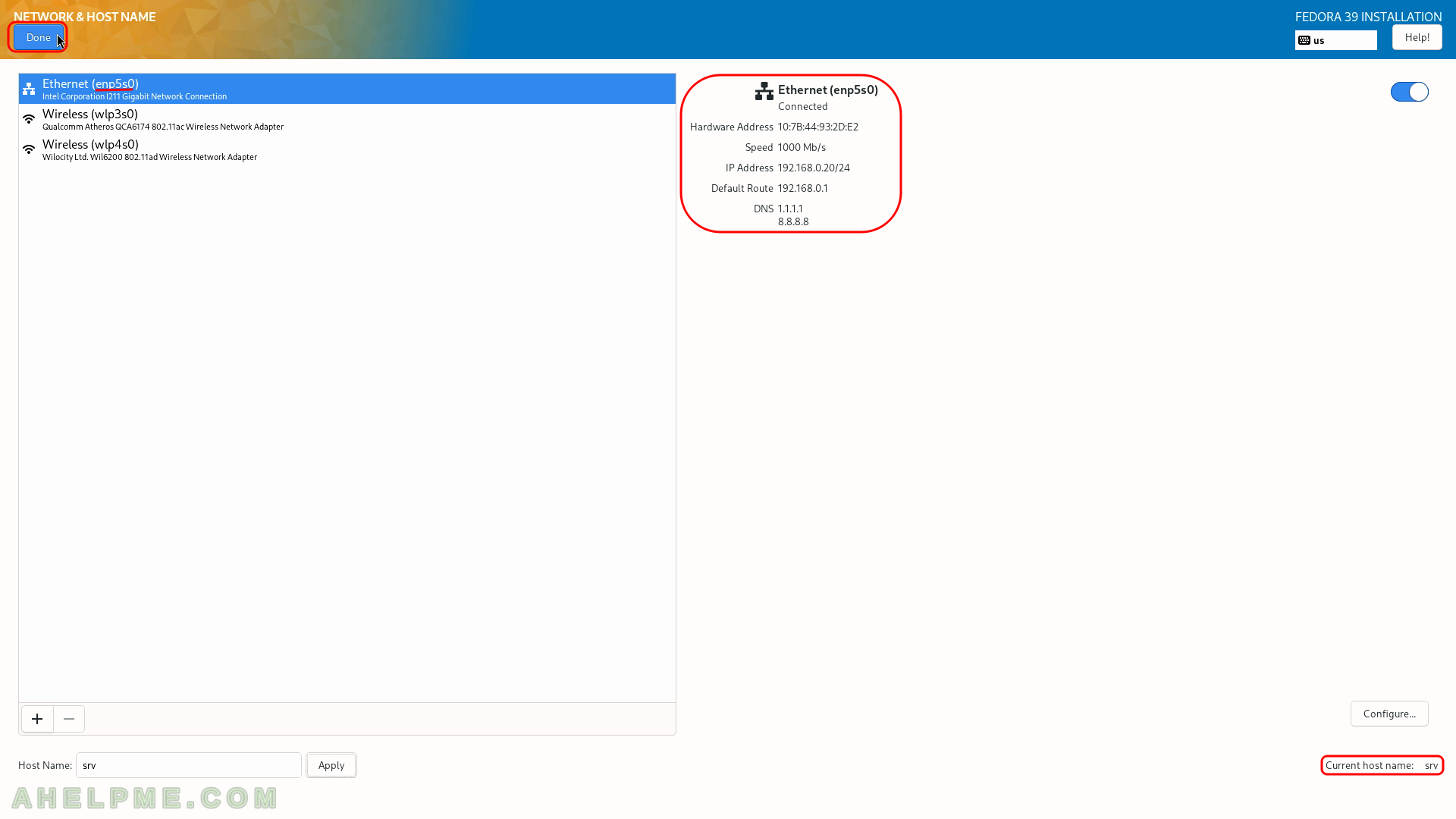The image size is (1456, 819).
Task: Add a new network device with plus
Action: [37, 719]
